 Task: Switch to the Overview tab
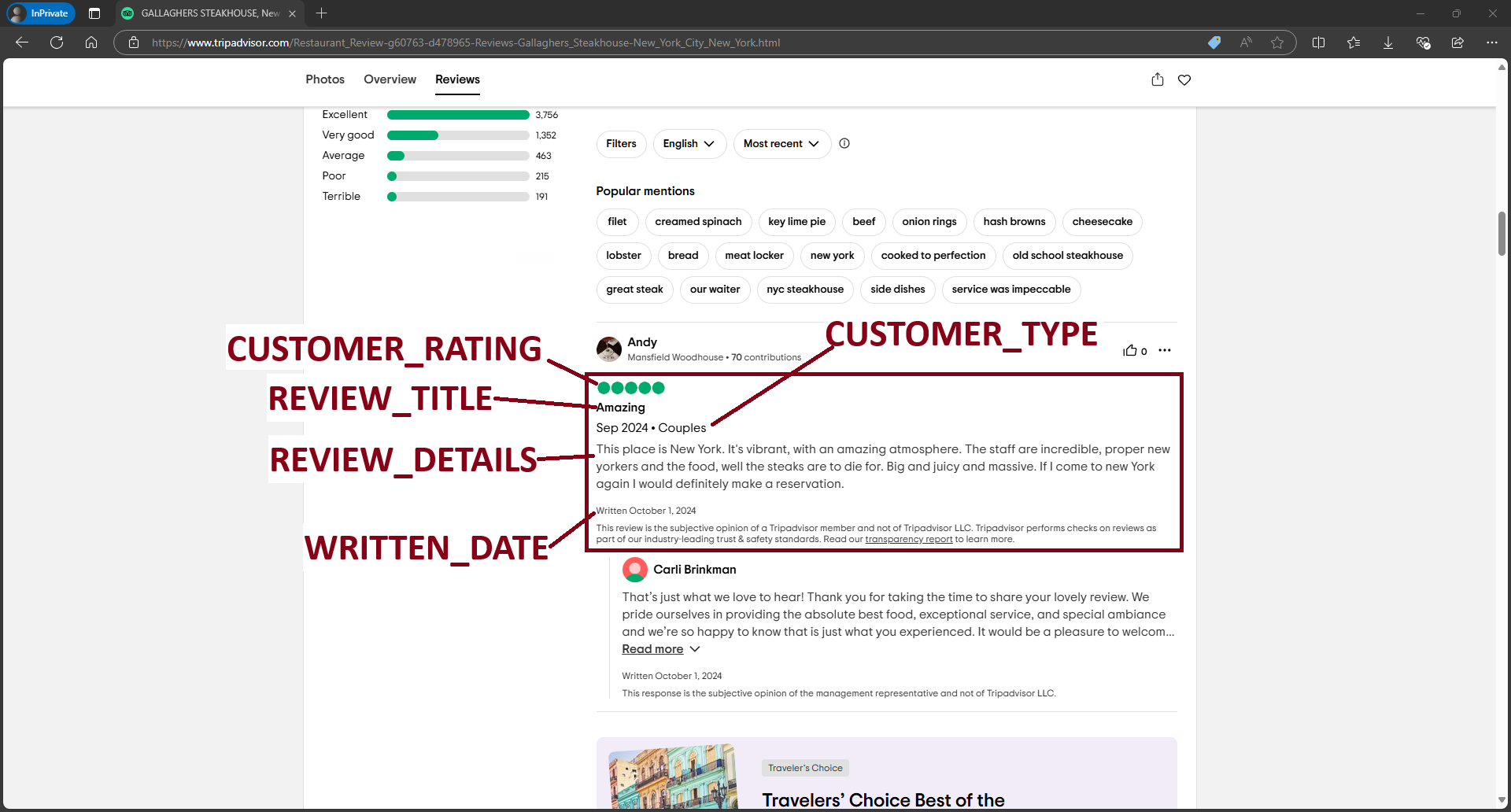tap(390, 79)
